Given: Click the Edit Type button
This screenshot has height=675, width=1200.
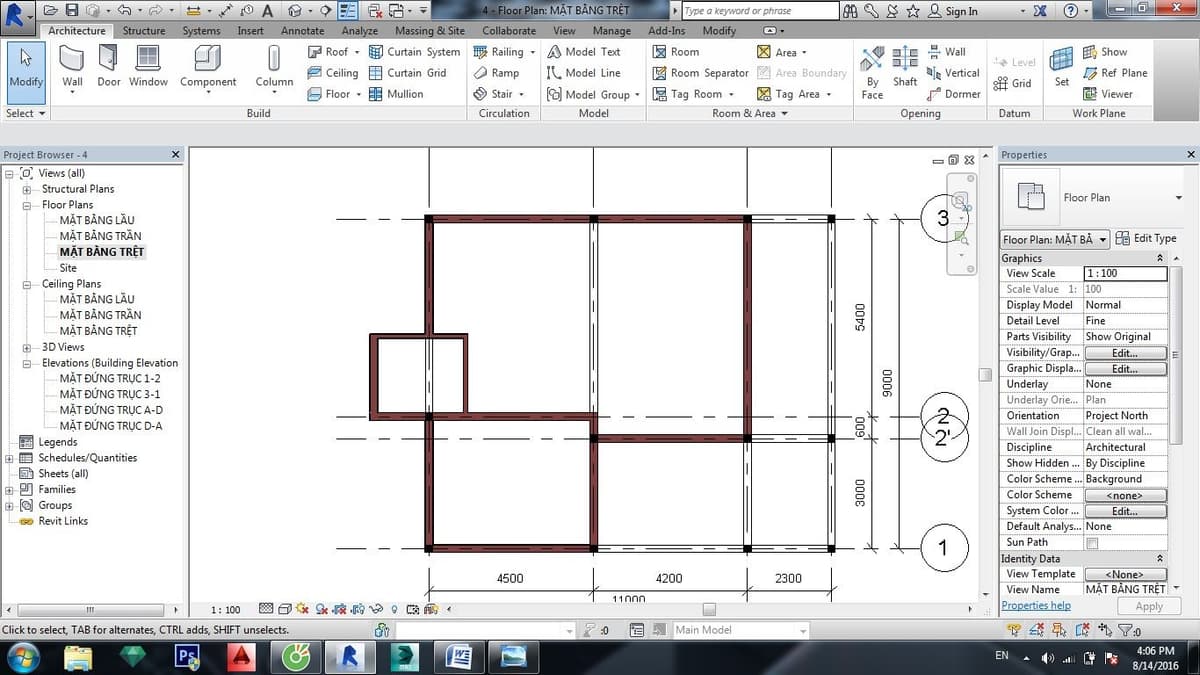Looking at the screenshot, I should (1146, 239).
